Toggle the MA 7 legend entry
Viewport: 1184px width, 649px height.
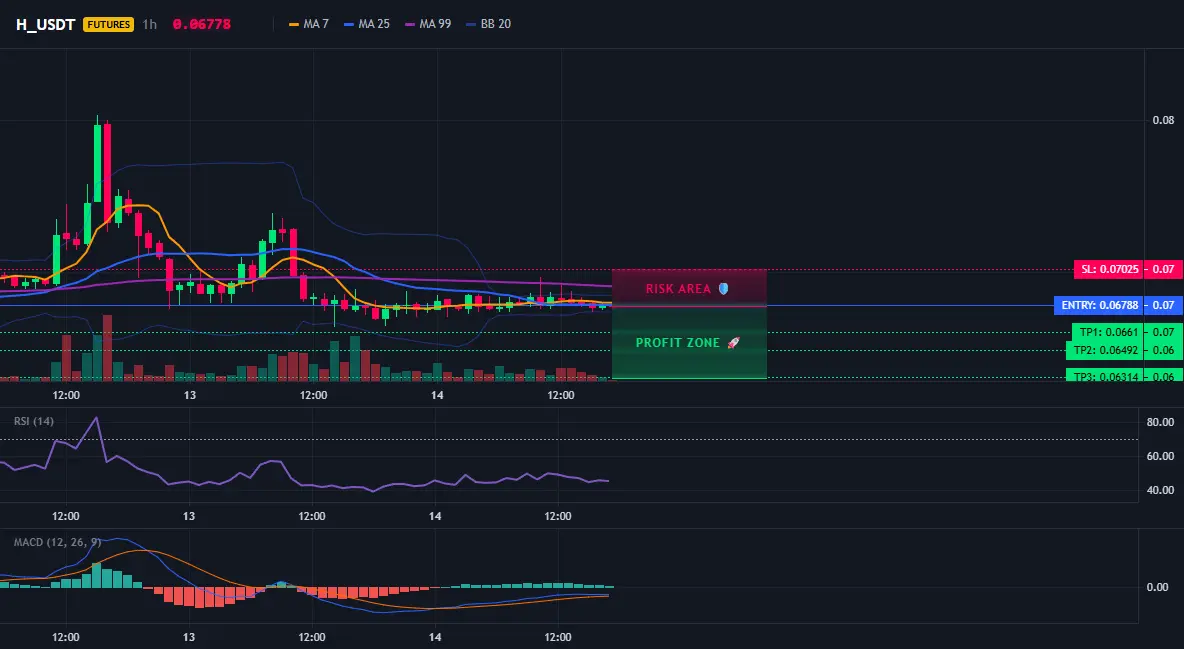[x=309, y=24]
